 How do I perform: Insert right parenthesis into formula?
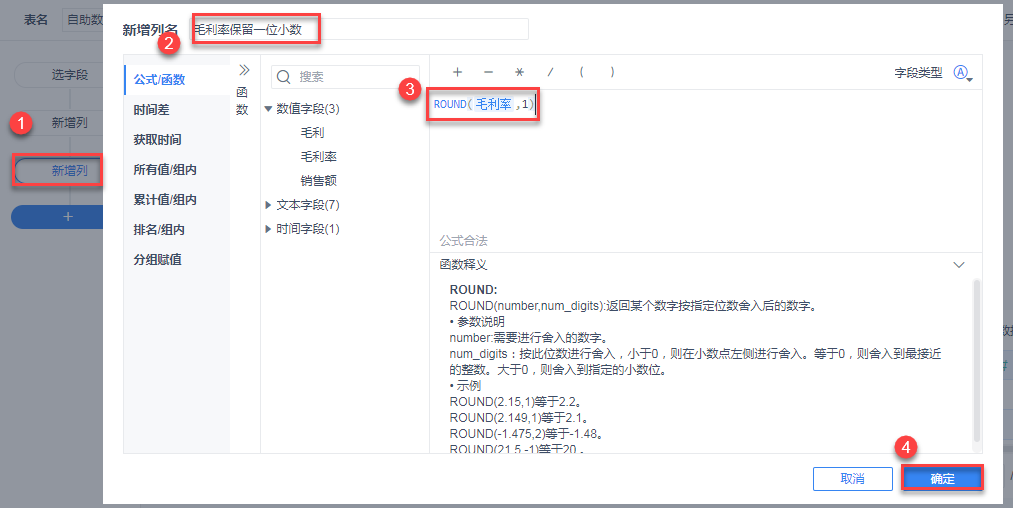612,72
